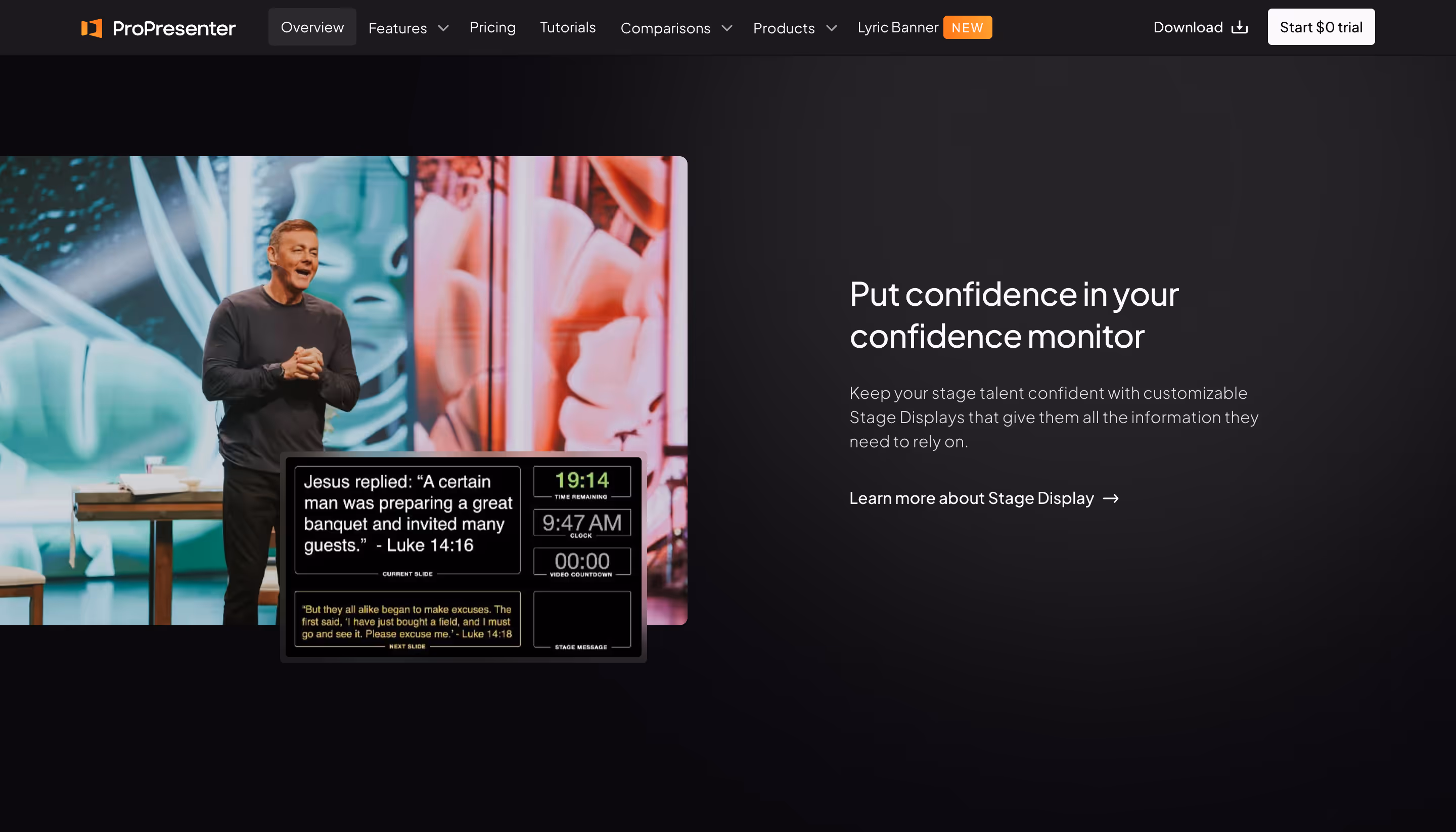Image resolution: width=1456 pixels, height=832 pixels.
Task: Follow Learn more about Stage Display link
Action: click(971, 498)
